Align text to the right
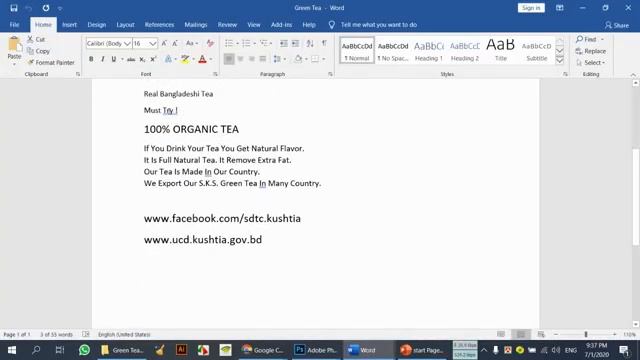Viewport: 640px width, 360px height. coord(252,60)
